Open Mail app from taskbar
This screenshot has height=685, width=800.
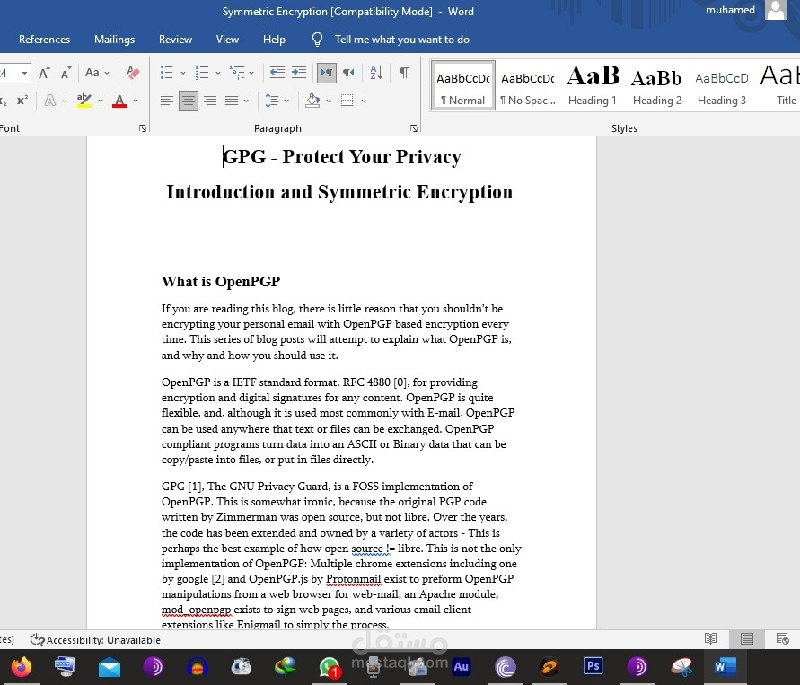(x=109, y=667)
